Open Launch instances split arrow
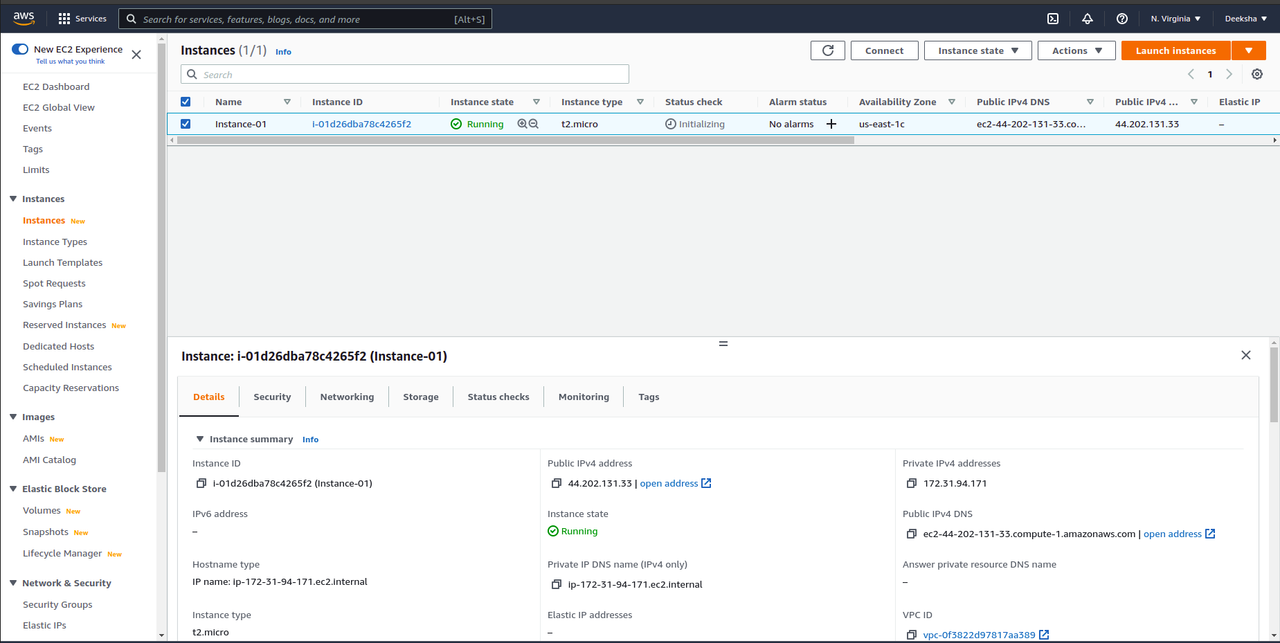1280x643 pixels. click(1249, 51)
